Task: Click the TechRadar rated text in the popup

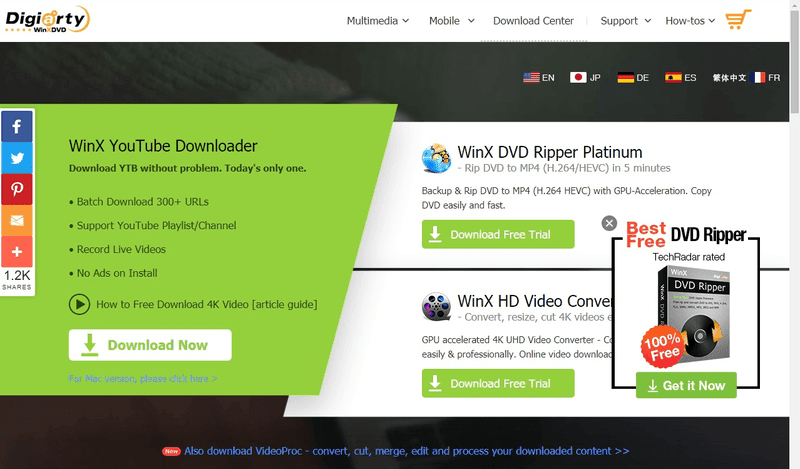Action: [x=688, y=257]
